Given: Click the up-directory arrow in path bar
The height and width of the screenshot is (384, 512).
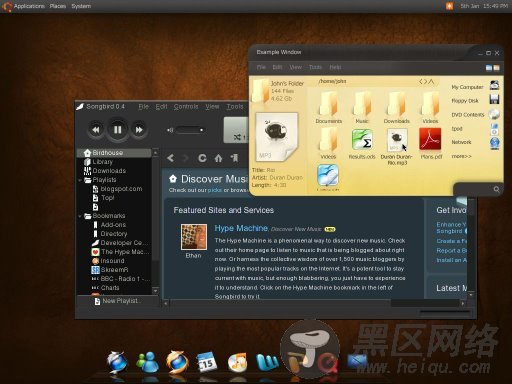Looking at the screenshot, I should point(431,81).
